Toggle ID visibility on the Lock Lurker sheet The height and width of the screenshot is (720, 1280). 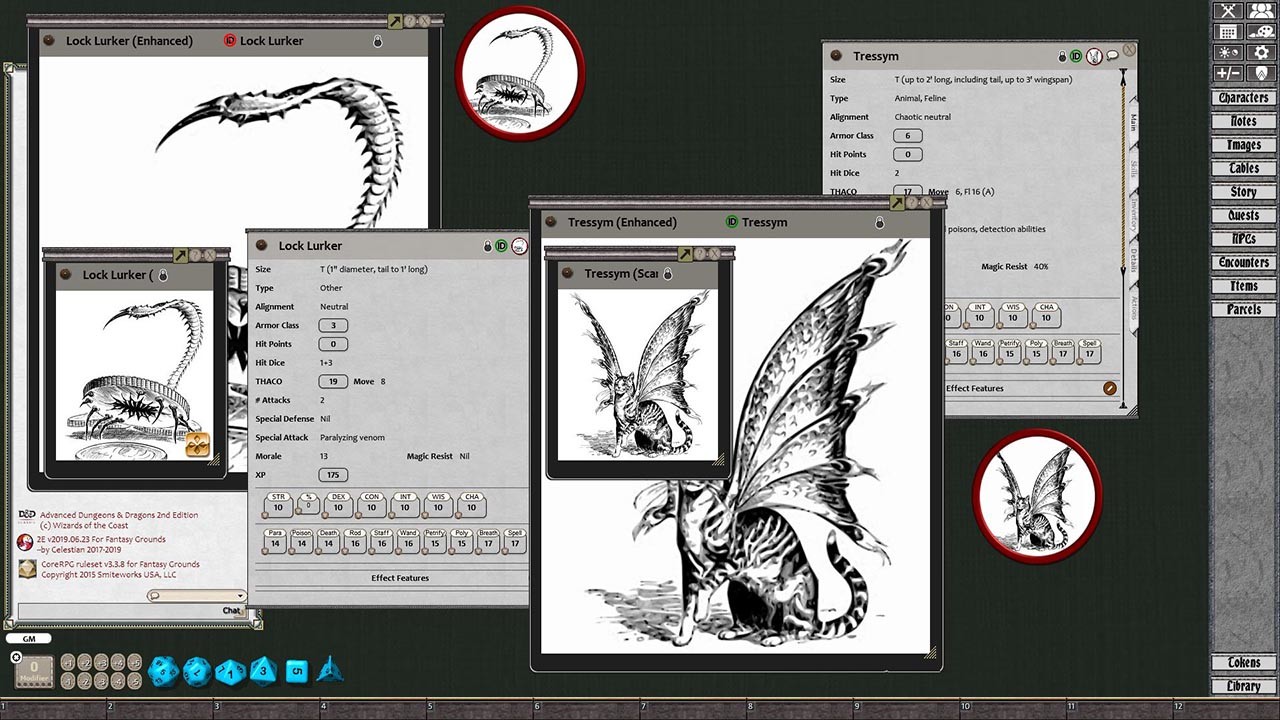point(500,246)
